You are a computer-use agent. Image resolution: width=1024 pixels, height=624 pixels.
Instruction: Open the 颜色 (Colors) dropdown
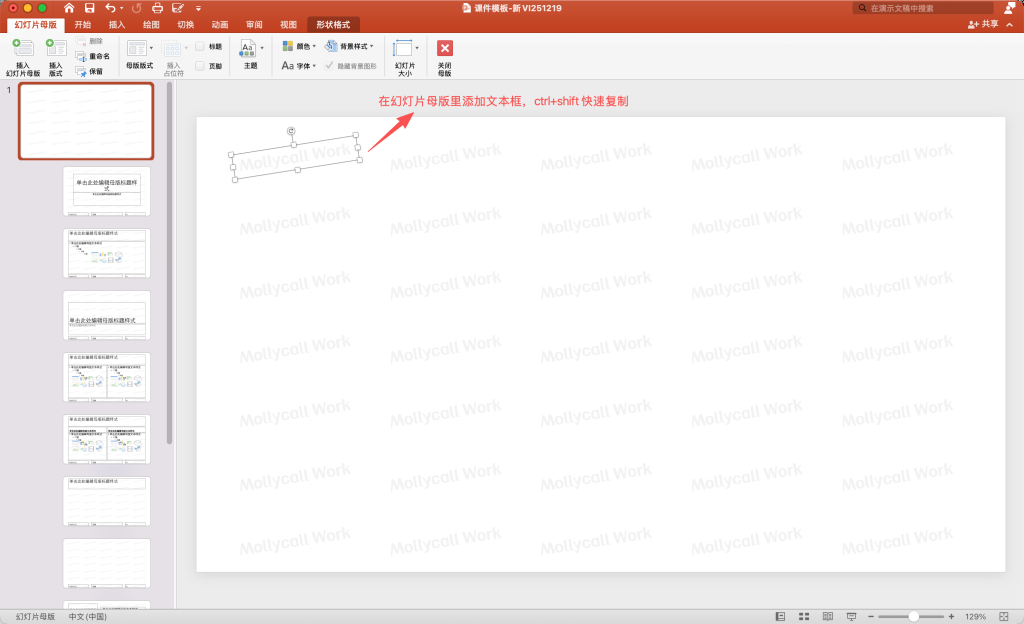299,46
